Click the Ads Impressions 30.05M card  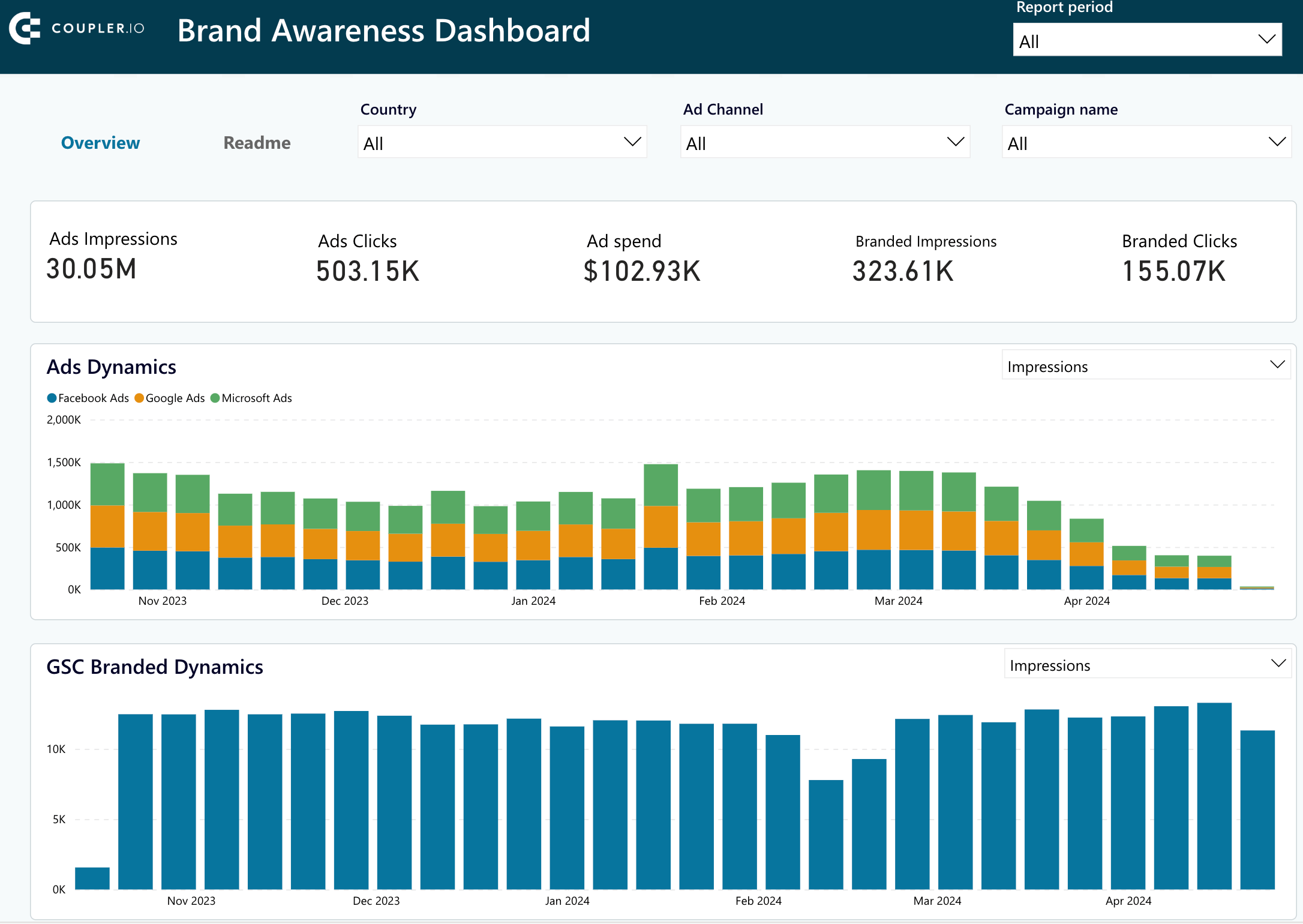pyautogui.click(x=92, y=268)
